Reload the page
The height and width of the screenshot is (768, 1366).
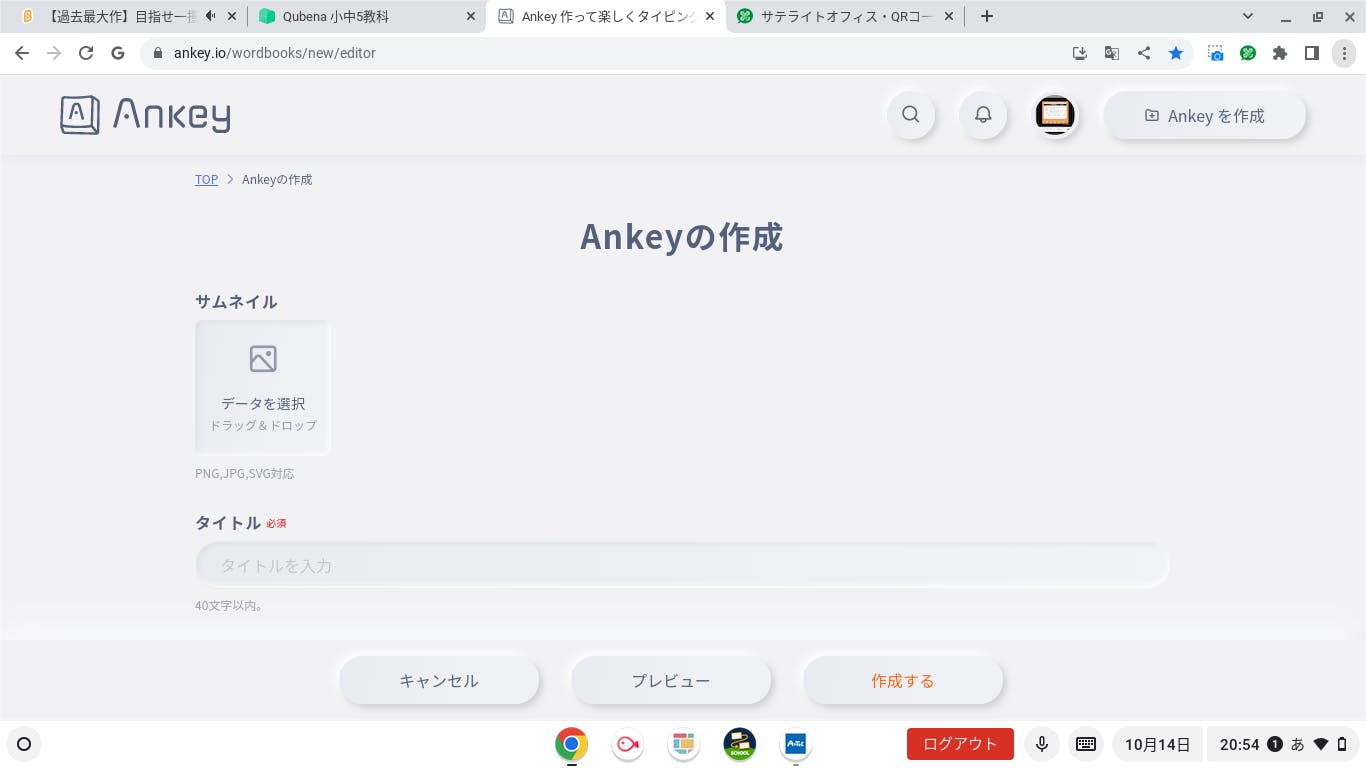pyautogui.click(x=86, y=53)
